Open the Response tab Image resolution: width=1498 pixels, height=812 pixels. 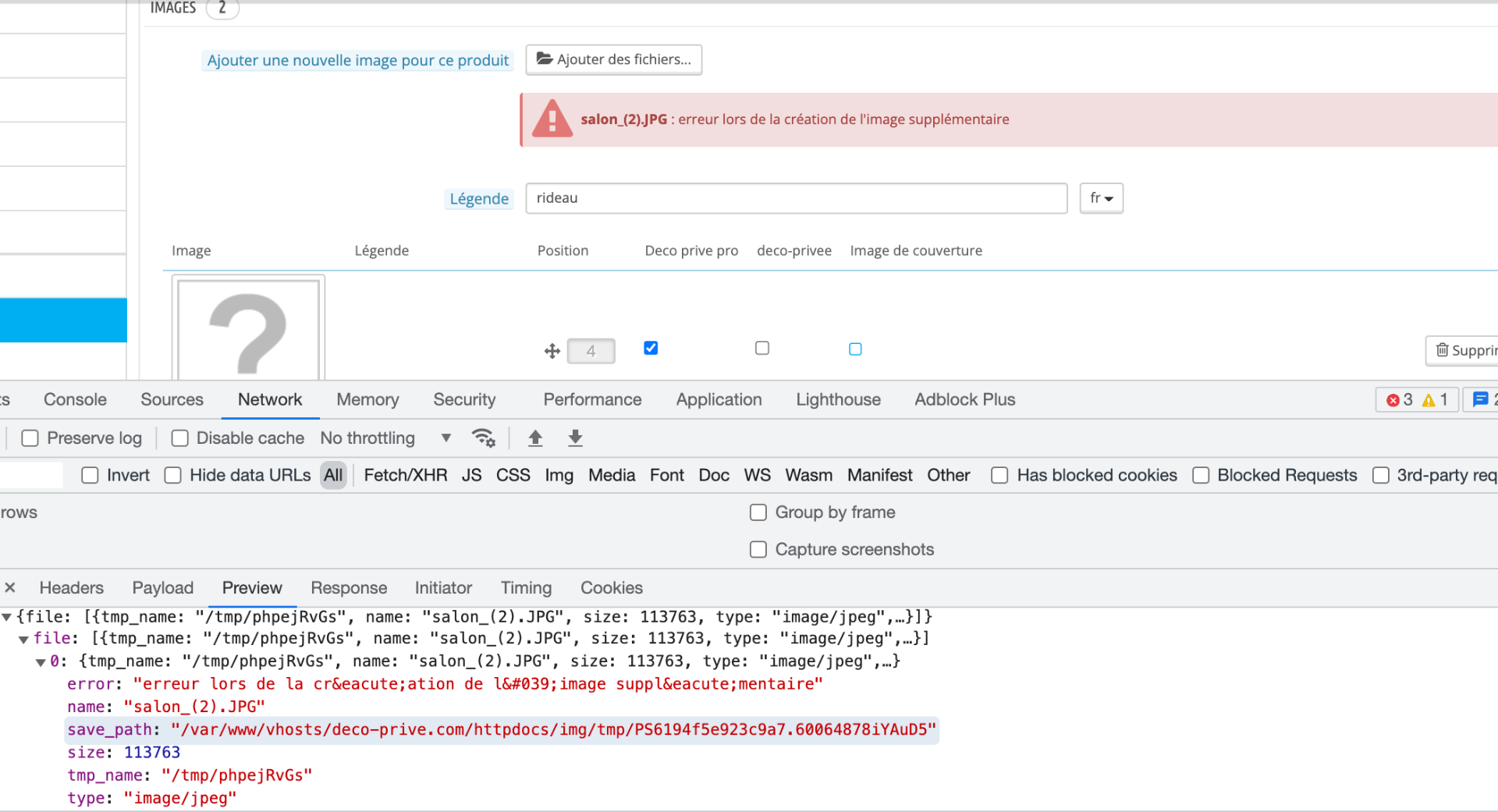pos(349,588)
